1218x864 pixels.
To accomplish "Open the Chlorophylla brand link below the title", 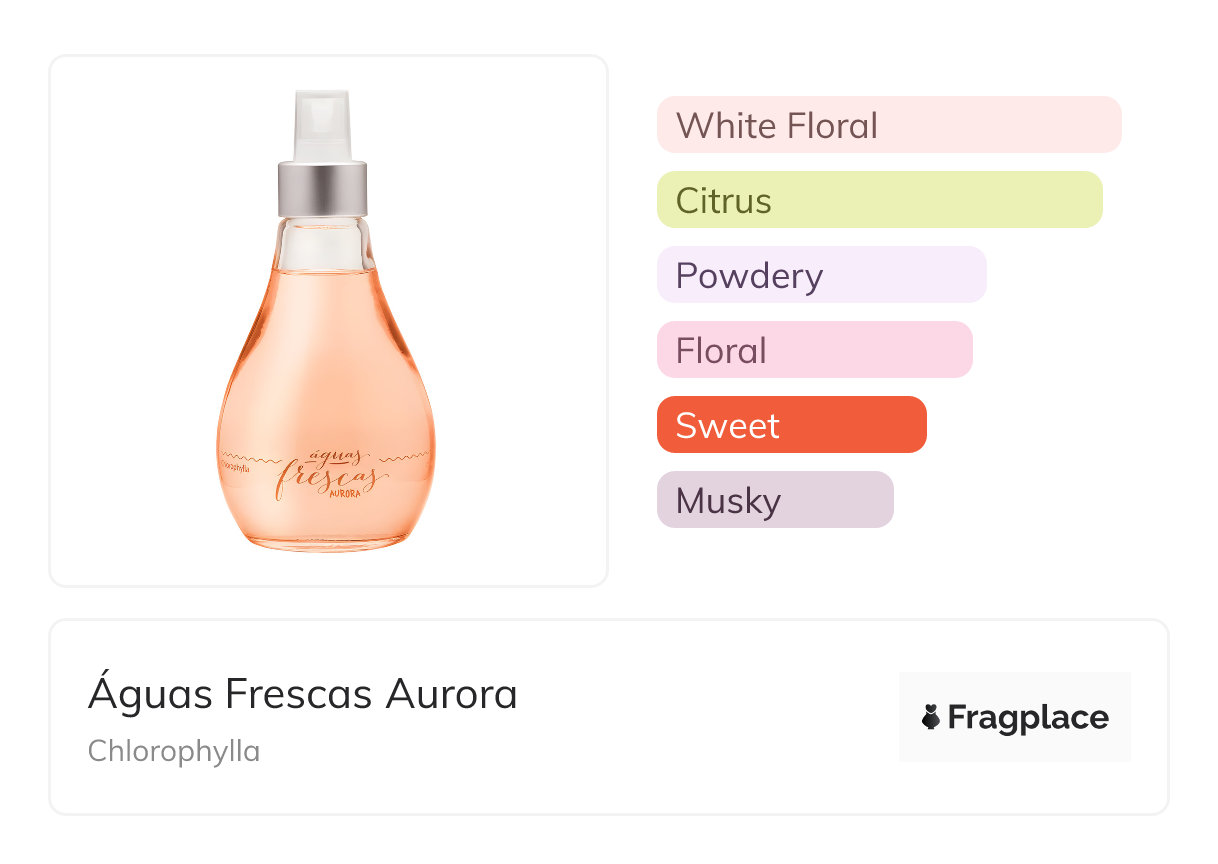I will pos(174,751).
